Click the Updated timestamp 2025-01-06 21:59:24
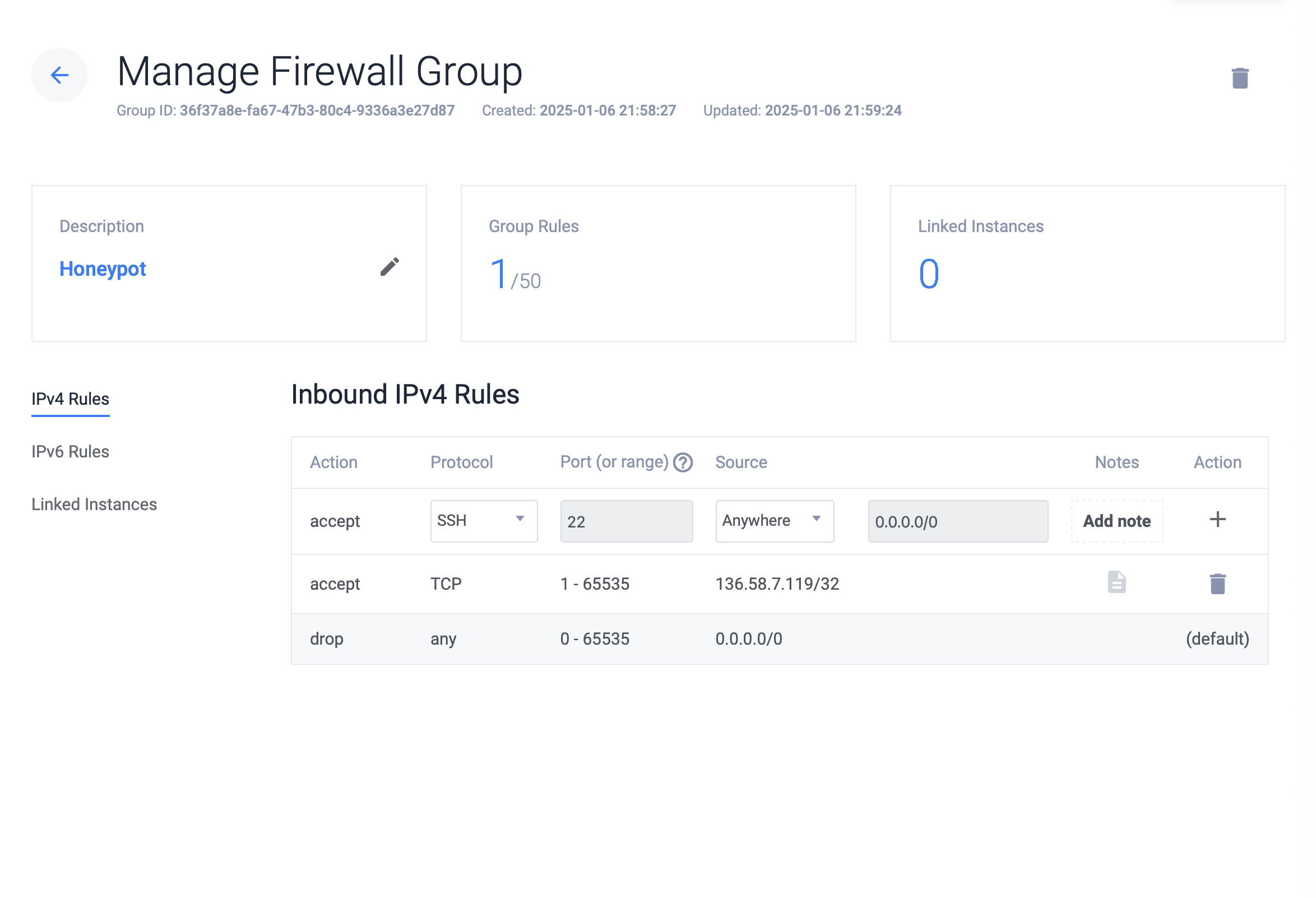 tap(833, 110)
